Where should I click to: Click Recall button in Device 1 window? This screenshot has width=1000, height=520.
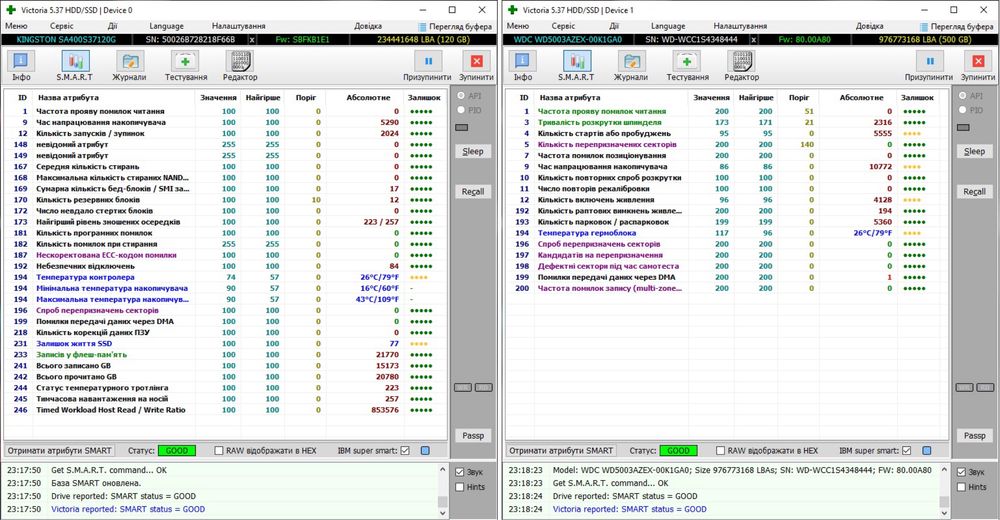tap(974, 191)
